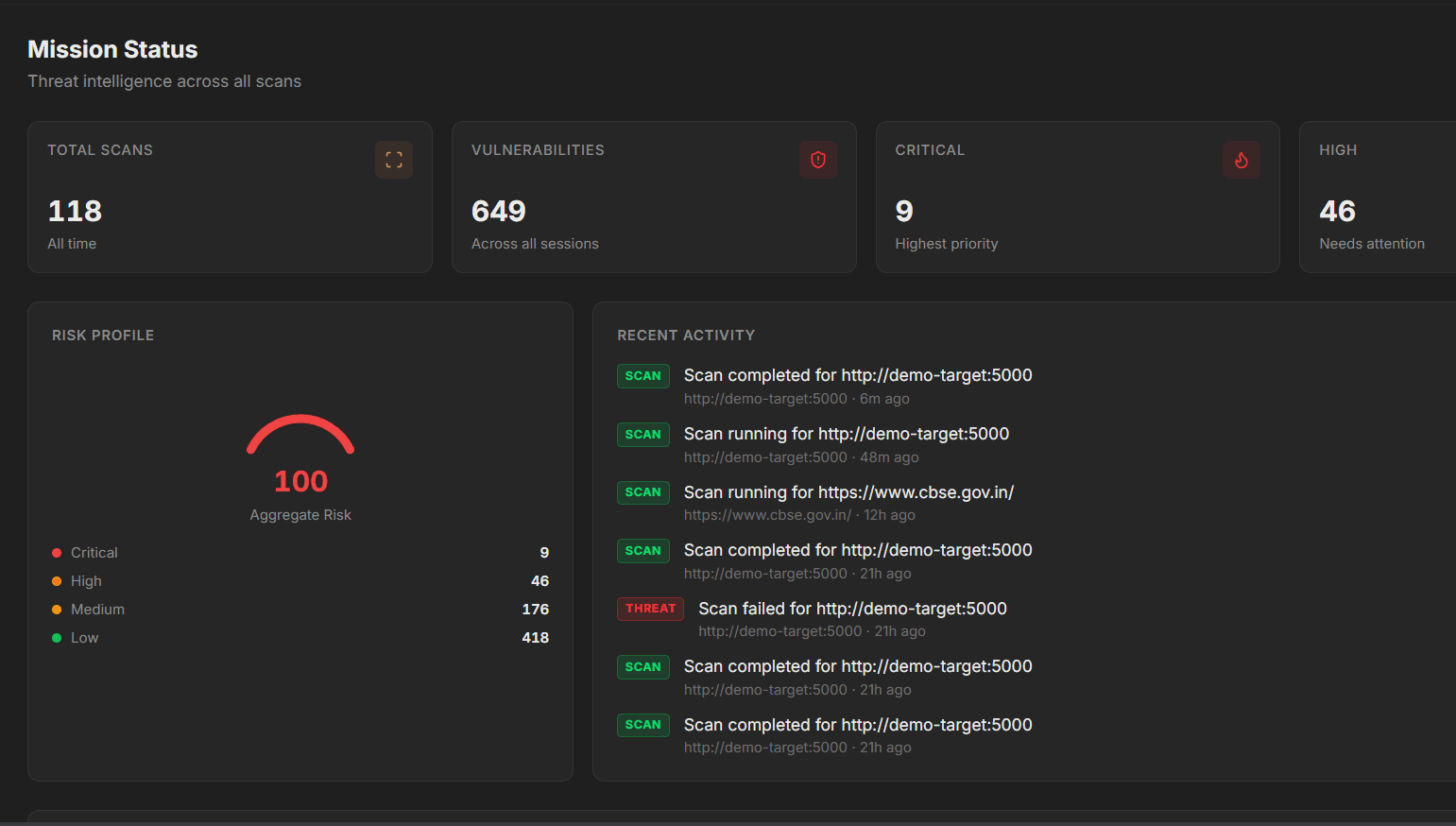Viewport: 1456px width, 826px height.
Task: Click the 'Across all sessions' caption
Action: (535, 244)
